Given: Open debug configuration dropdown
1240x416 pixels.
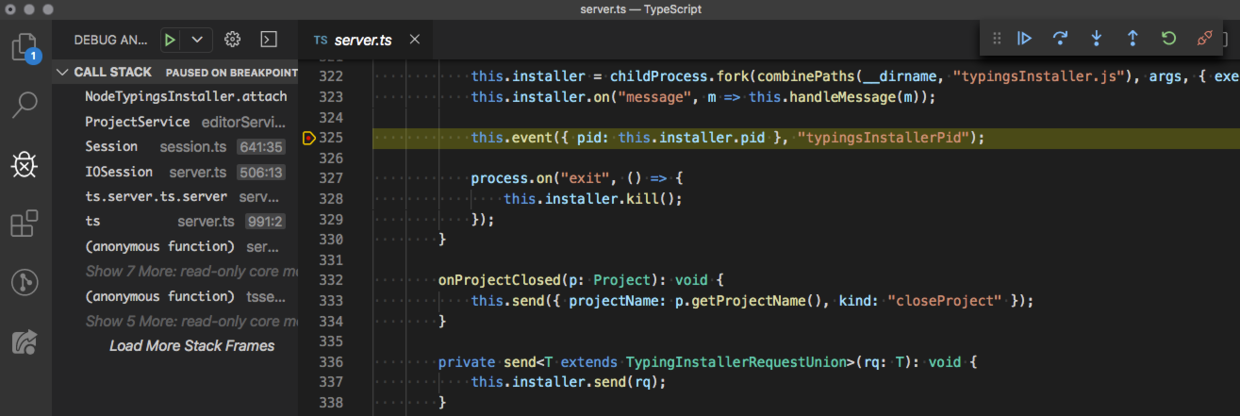Looking at the screenshot, I should point(197,40).
